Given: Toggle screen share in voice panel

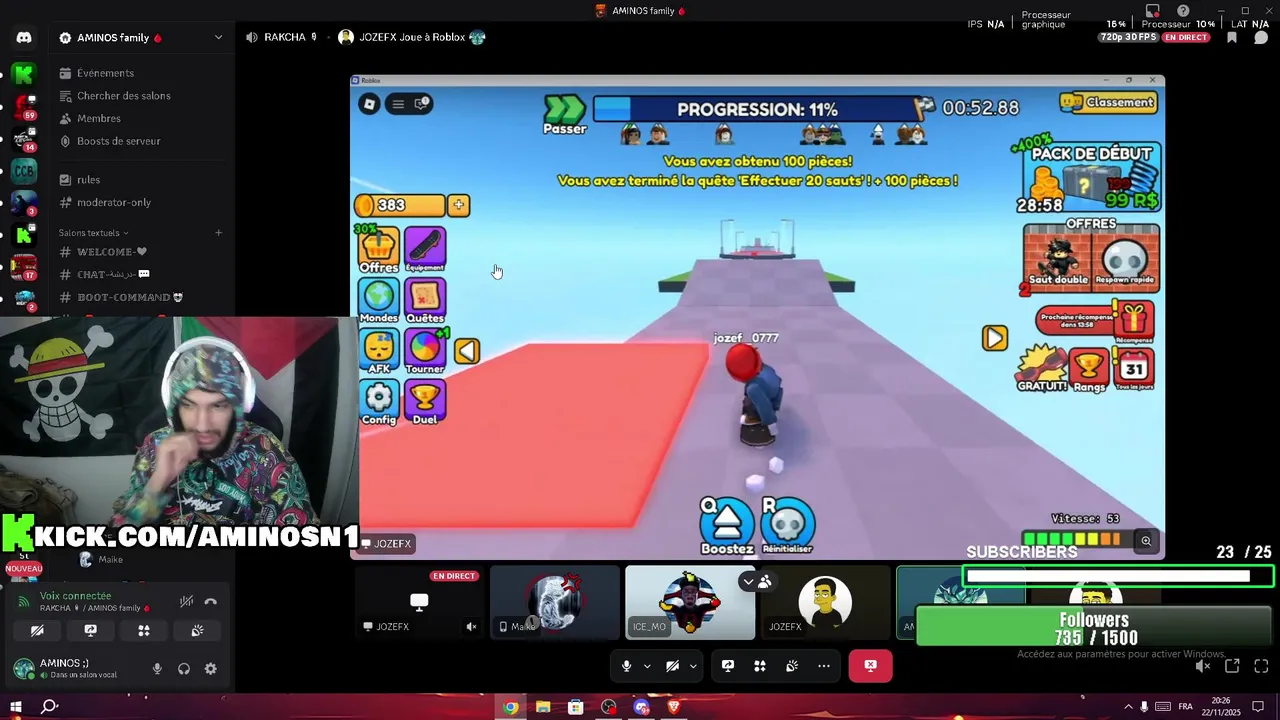Looking at the screenshot, I should click(90, 631).
